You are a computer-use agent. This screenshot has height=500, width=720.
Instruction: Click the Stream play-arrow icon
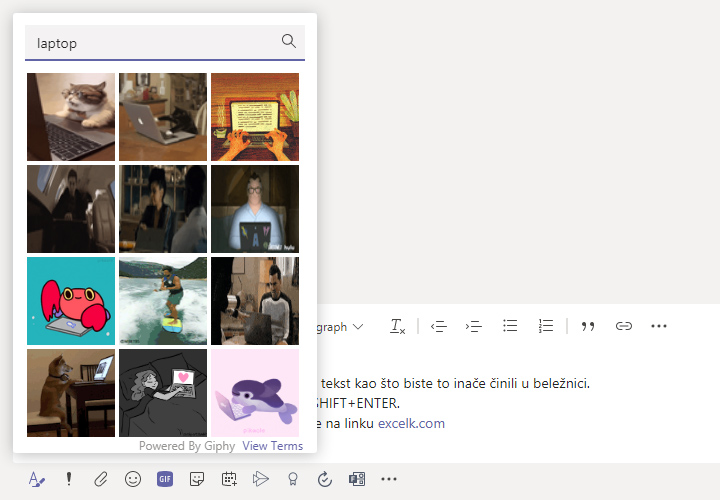[261, 479]
